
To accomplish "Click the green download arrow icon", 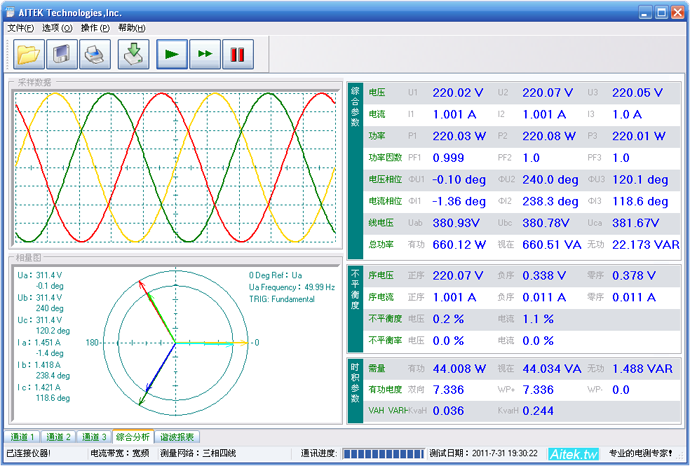I will pos(135,54).
